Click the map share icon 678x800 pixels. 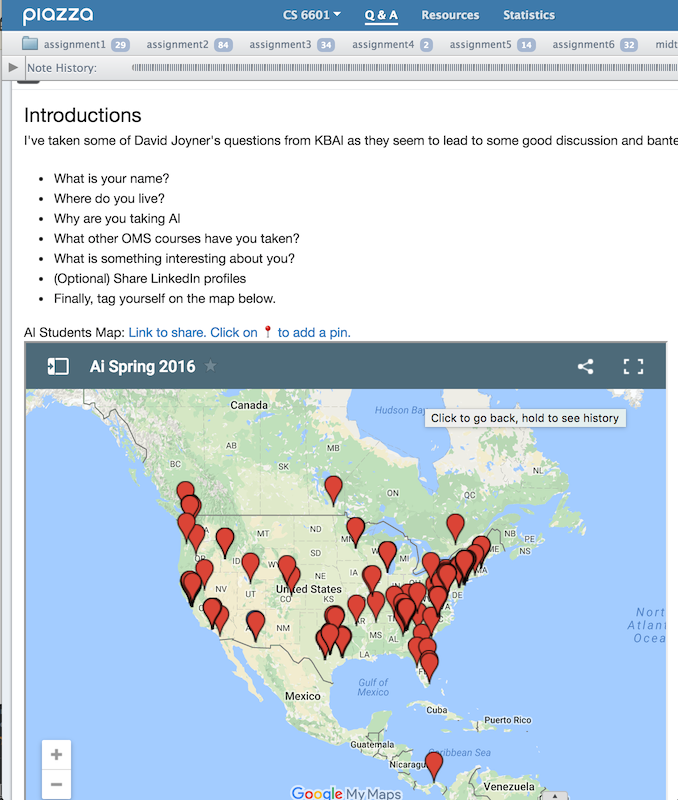(585, 366)
